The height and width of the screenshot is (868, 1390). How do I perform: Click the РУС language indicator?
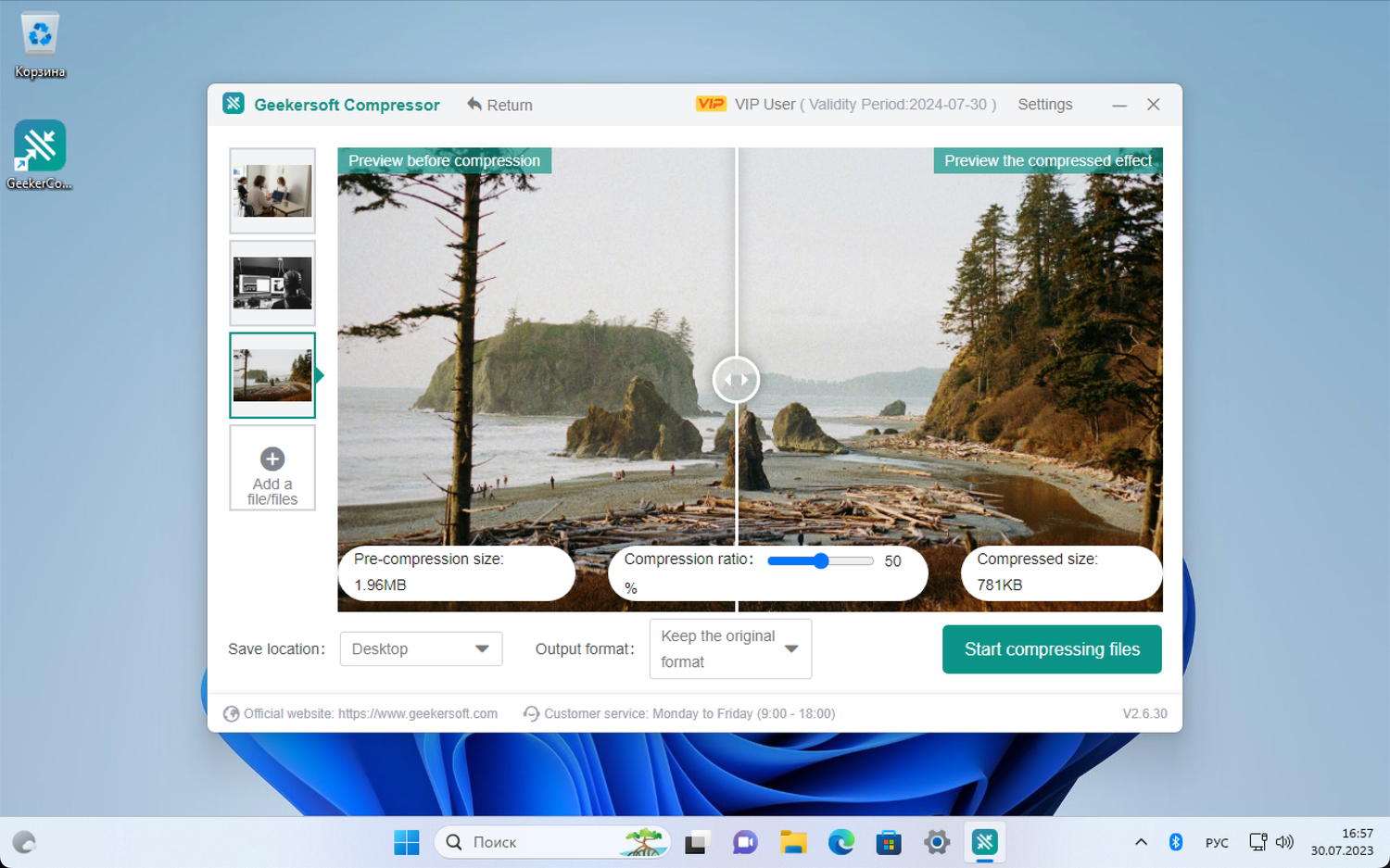click(x=1217, y=842)
